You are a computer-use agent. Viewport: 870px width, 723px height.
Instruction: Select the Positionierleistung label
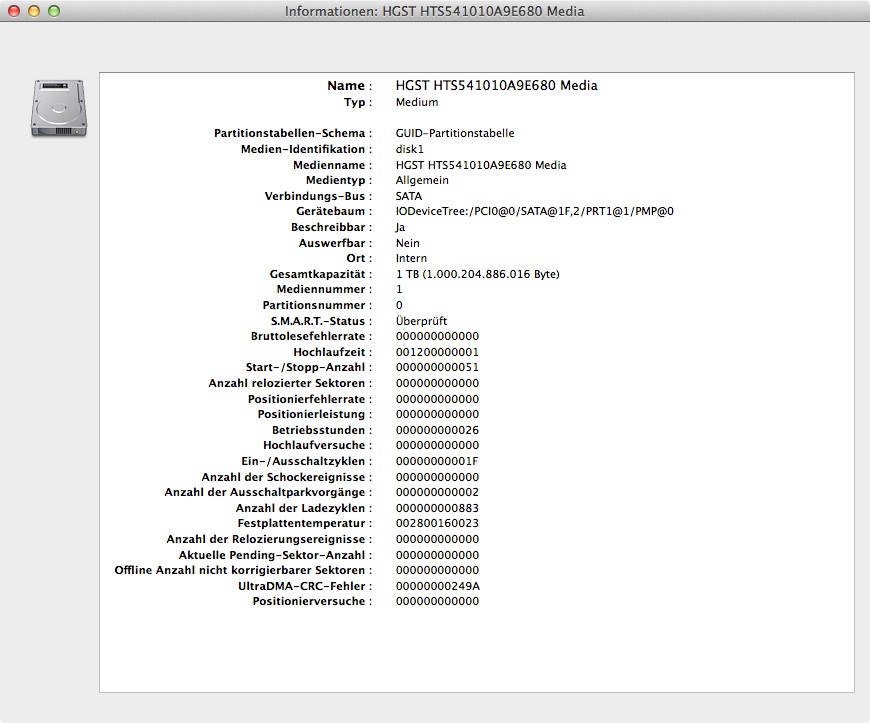(x=315, y=414)
